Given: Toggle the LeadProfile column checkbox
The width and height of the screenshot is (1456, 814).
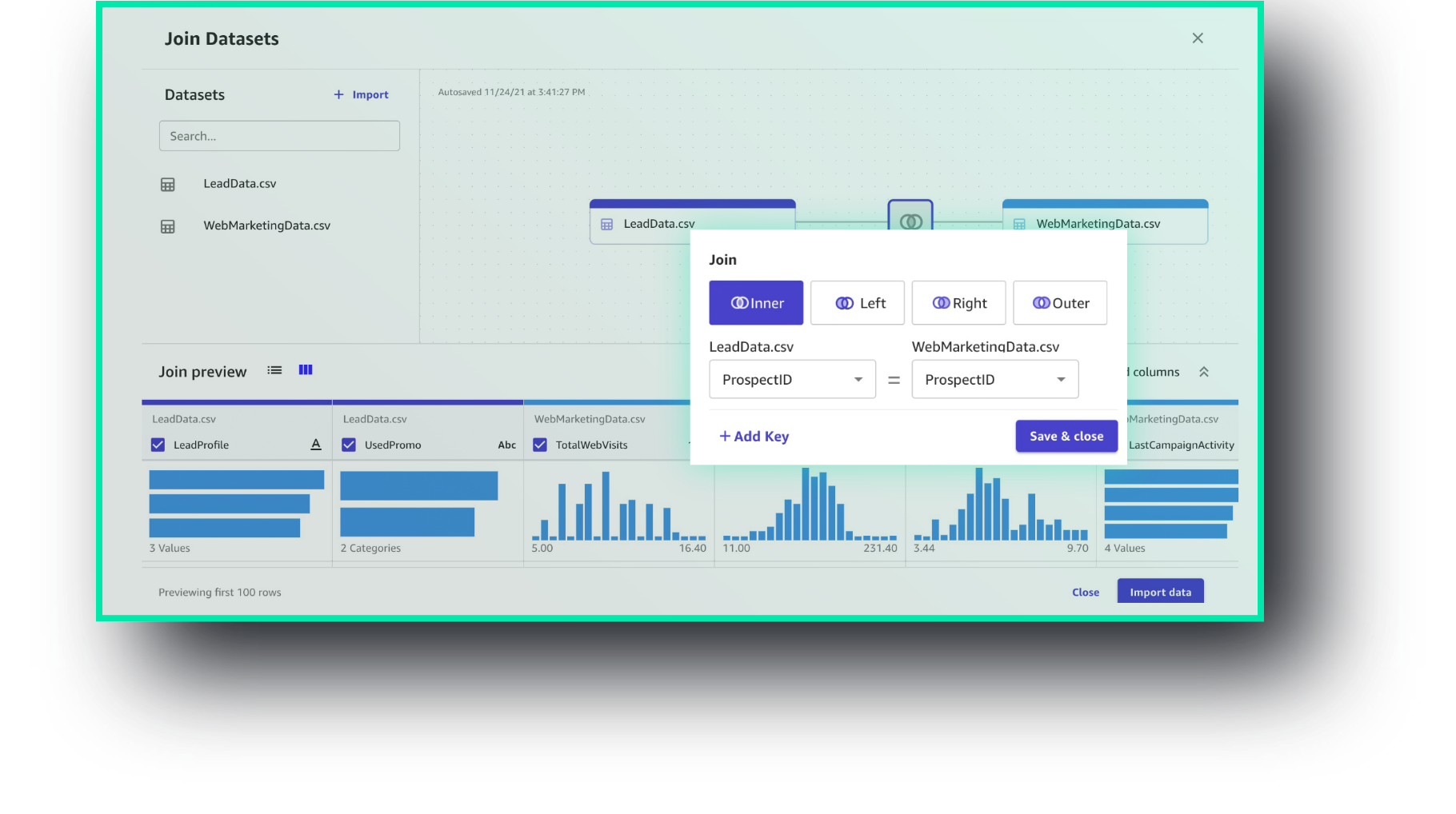Looking at the screenshot, I should 158,445.
